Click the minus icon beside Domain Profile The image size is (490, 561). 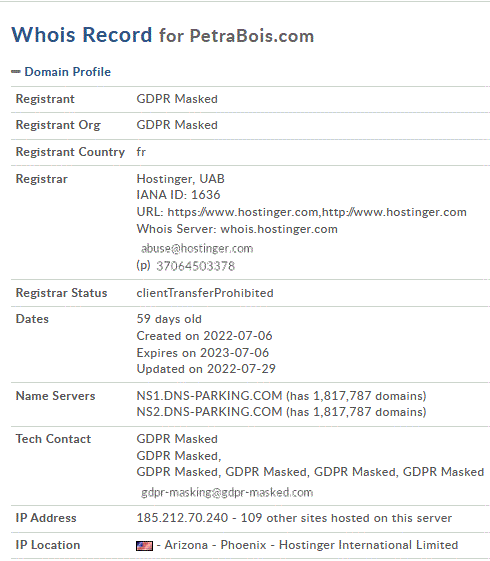tap(16, 72)
